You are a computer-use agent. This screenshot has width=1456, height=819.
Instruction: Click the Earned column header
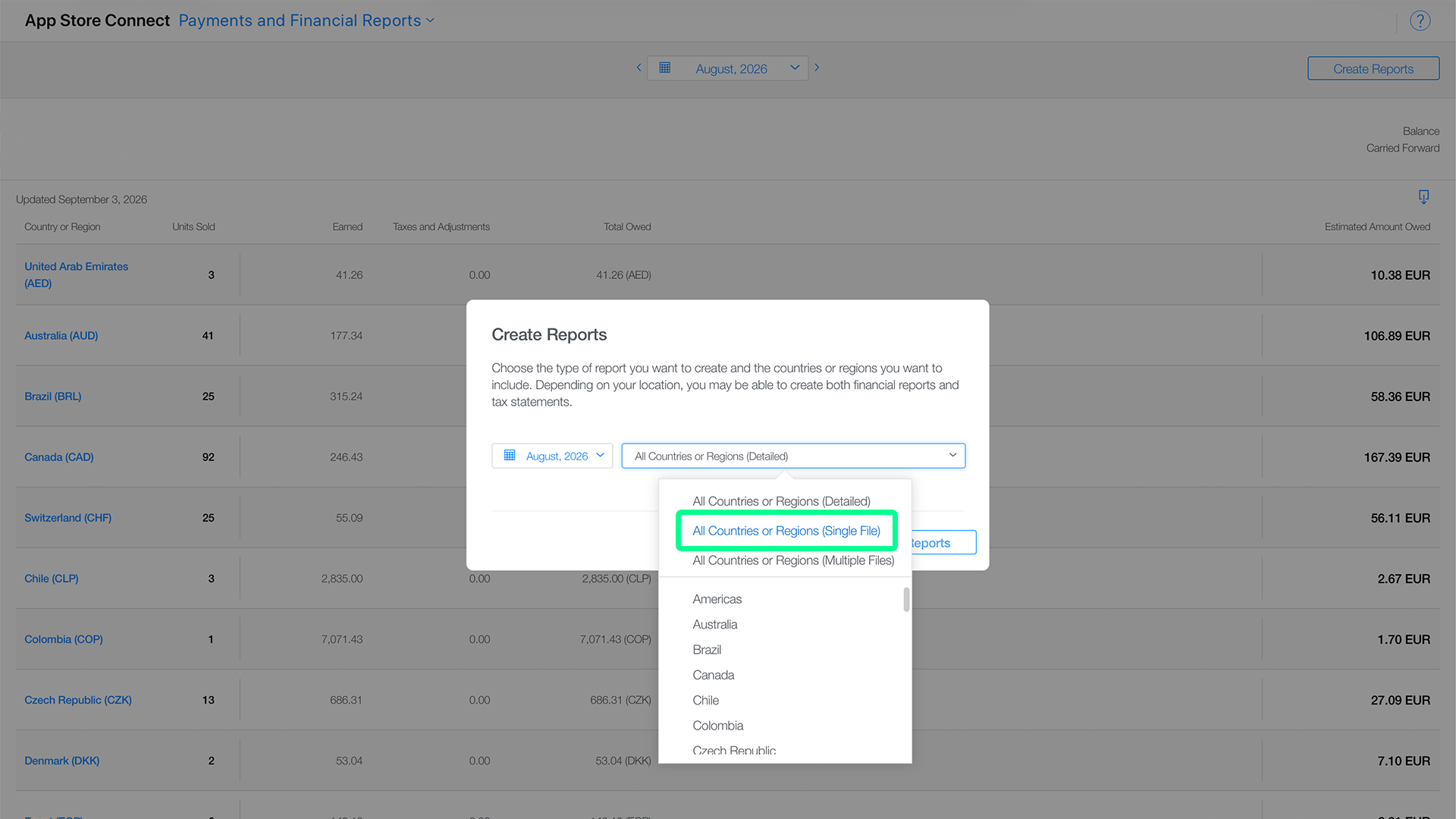tap(347, 227)
